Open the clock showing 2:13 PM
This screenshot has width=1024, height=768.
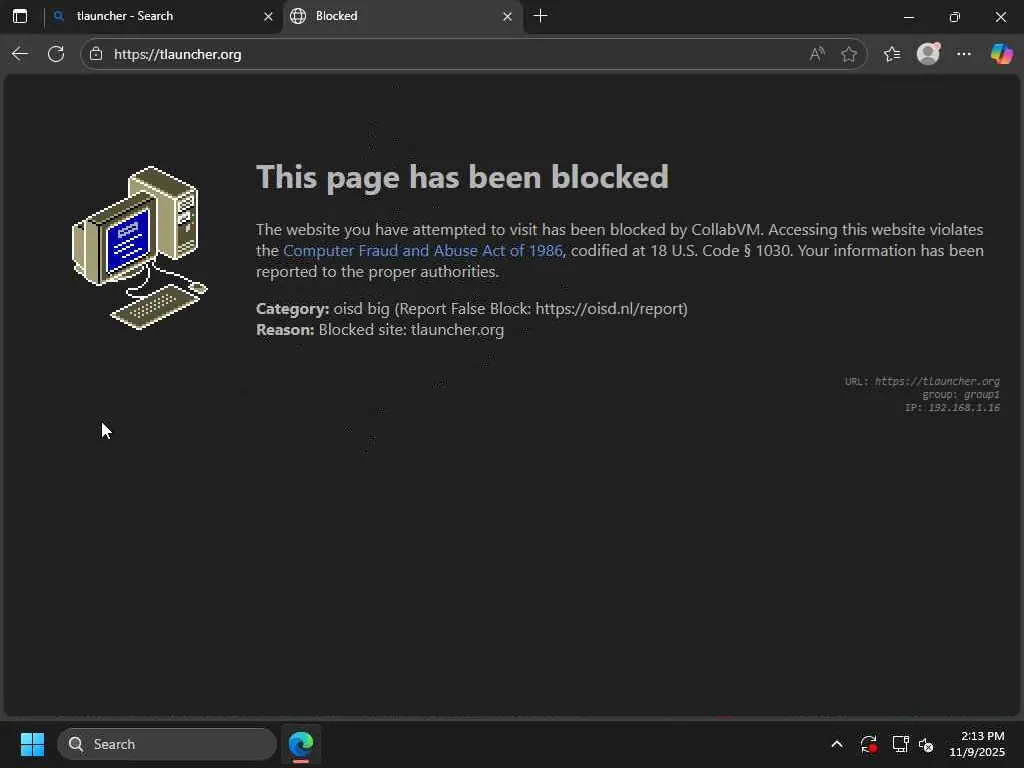[x=977, y=744]
